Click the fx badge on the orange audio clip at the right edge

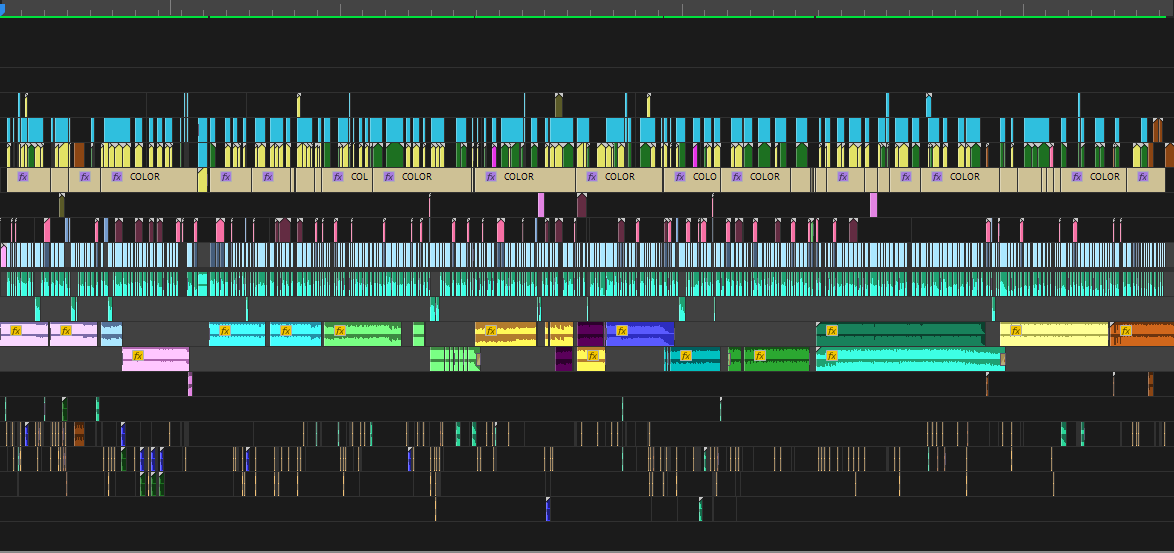click(x=1125, y=331)
